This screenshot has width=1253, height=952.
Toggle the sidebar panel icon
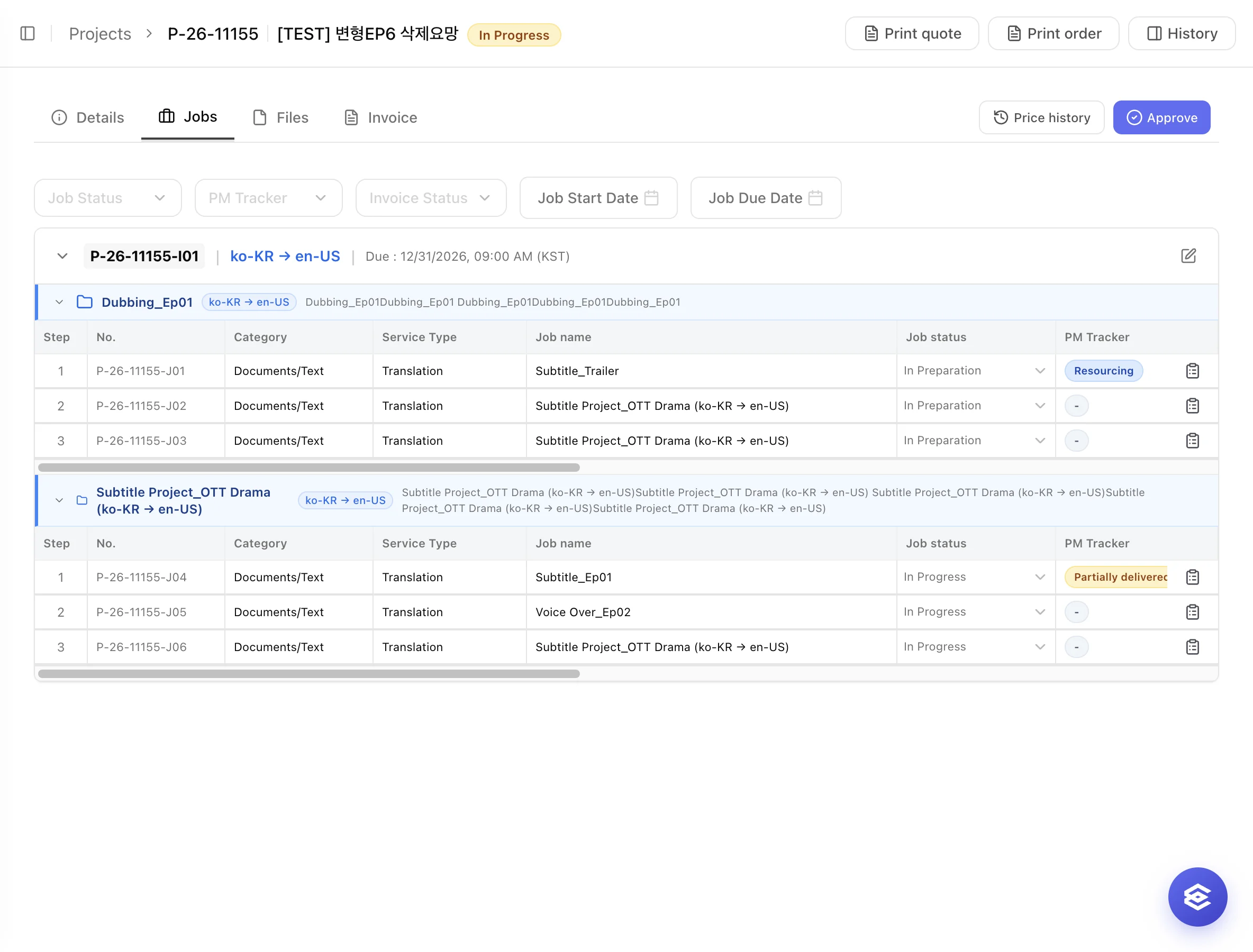(27, 33)
